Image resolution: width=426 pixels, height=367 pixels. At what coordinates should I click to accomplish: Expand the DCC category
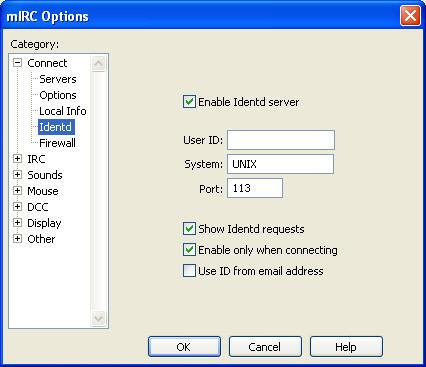point(17,207)
